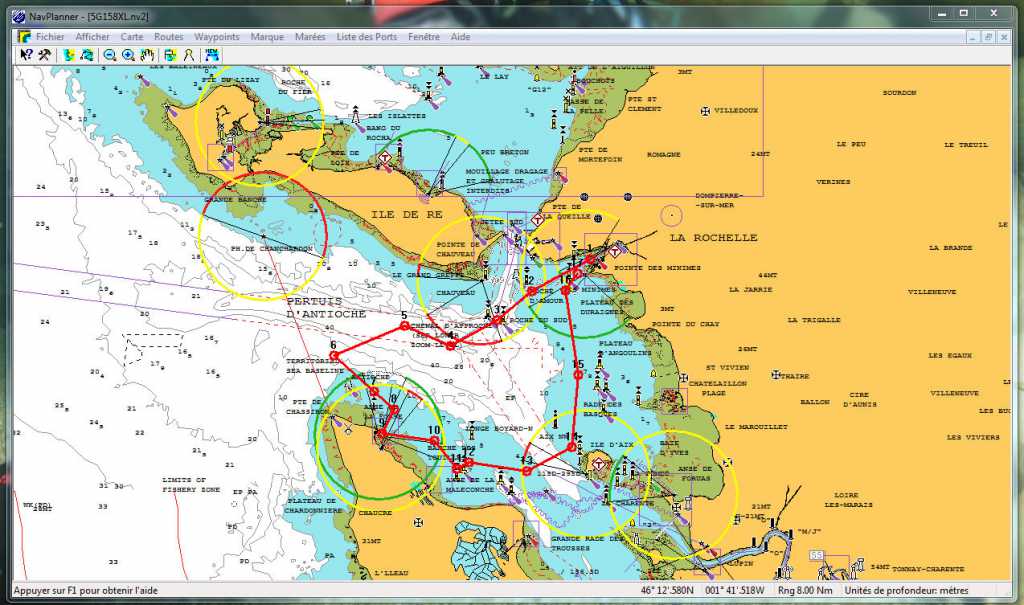Click the zoom out magnifier
1024x605 pixels.
[111, 55]
